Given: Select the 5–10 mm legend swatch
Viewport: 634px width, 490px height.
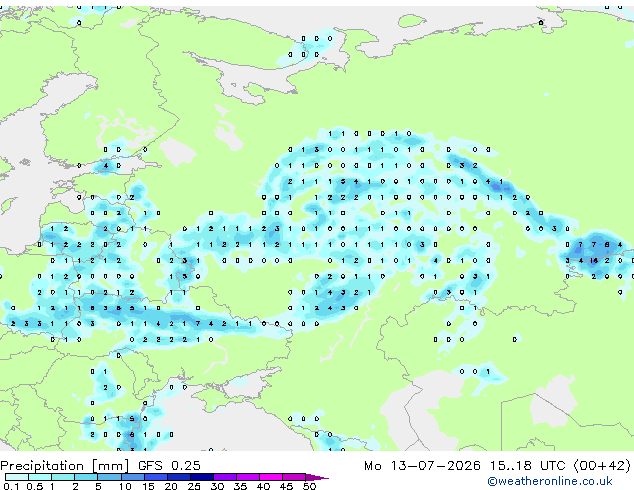Looking at the screenshot, I should [109, 477].
